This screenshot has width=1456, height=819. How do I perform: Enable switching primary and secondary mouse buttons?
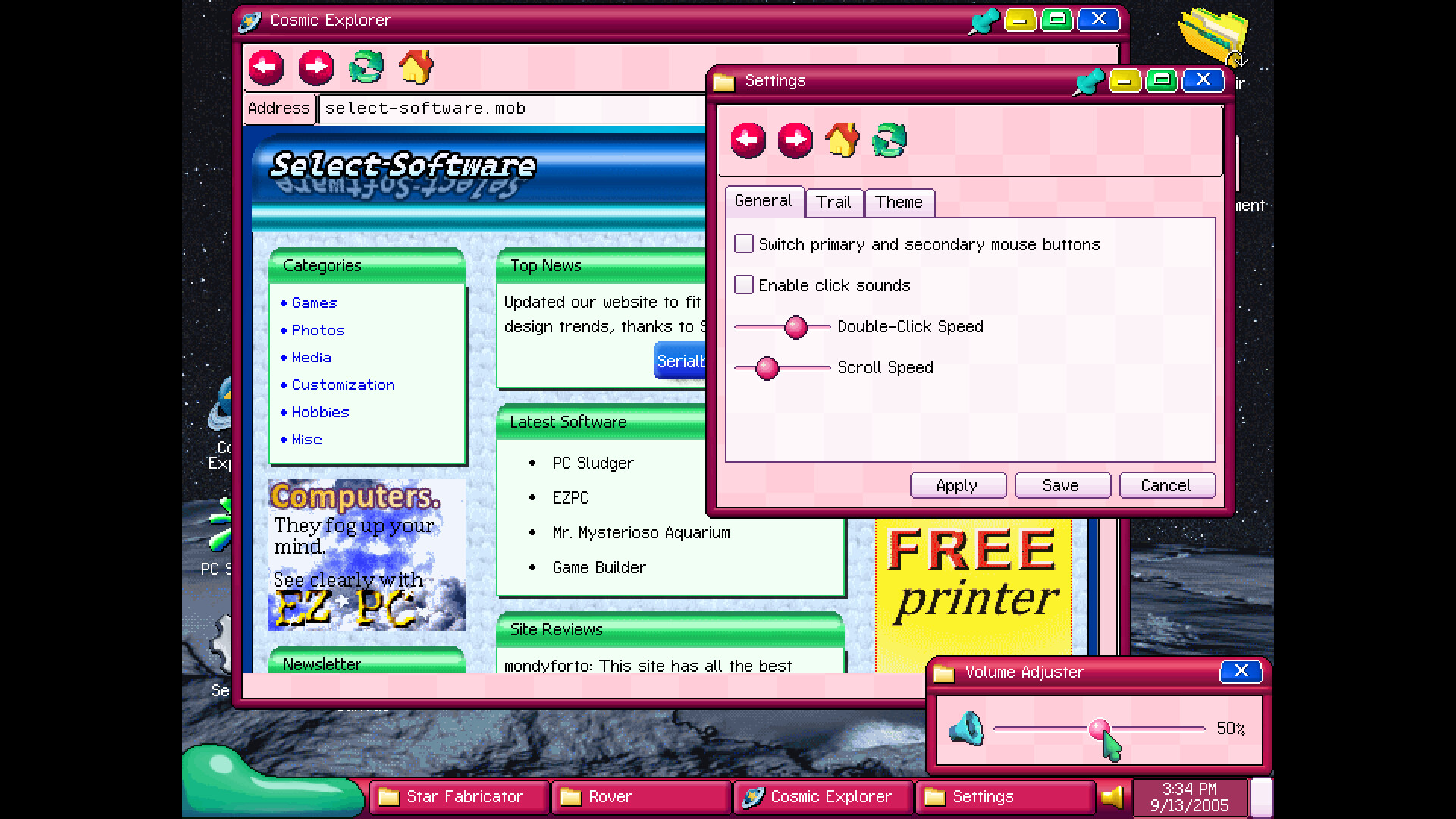(x=743, y=243)
